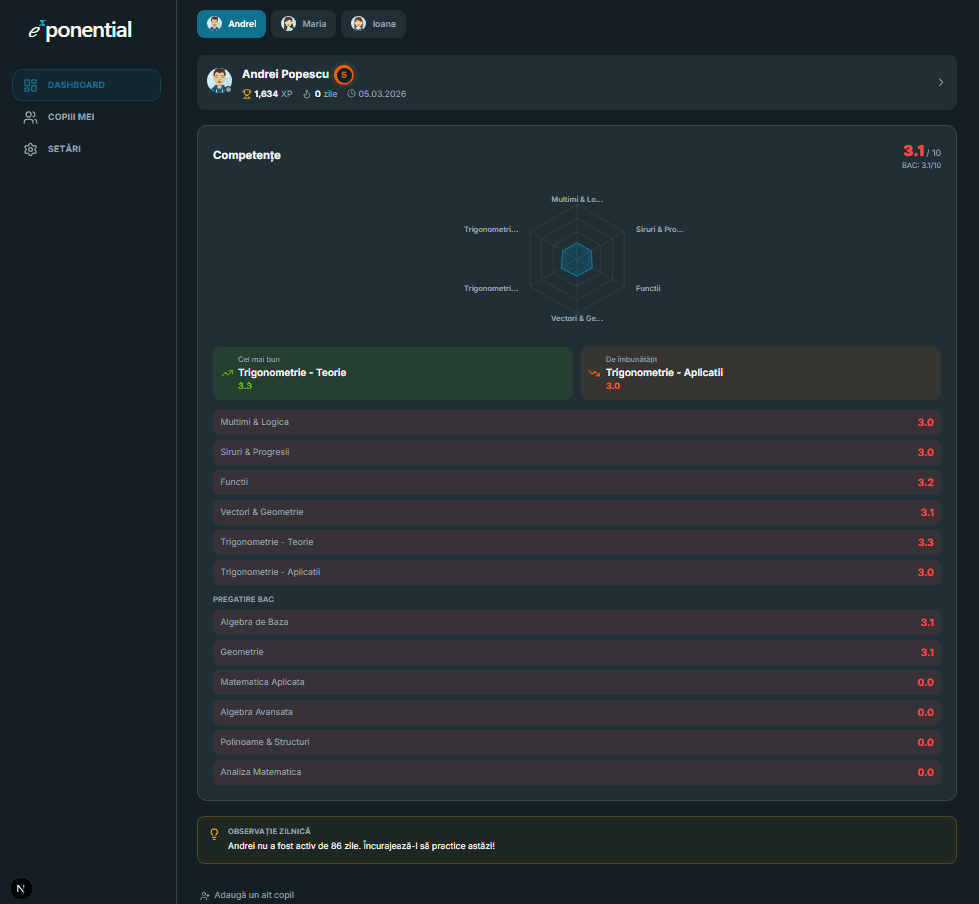Click the PREGATIRE BAC section label
Screen dimensions: 979x904
pyautogui.click(x=244, y=599)
